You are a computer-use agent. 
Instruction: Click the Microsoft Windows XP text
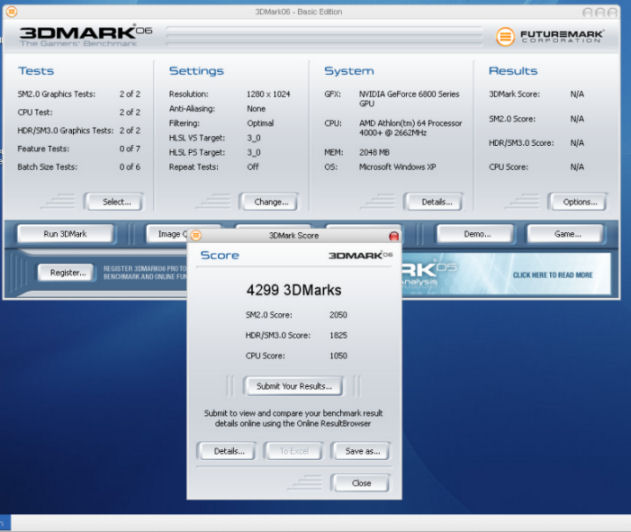[x=397, y=167]
